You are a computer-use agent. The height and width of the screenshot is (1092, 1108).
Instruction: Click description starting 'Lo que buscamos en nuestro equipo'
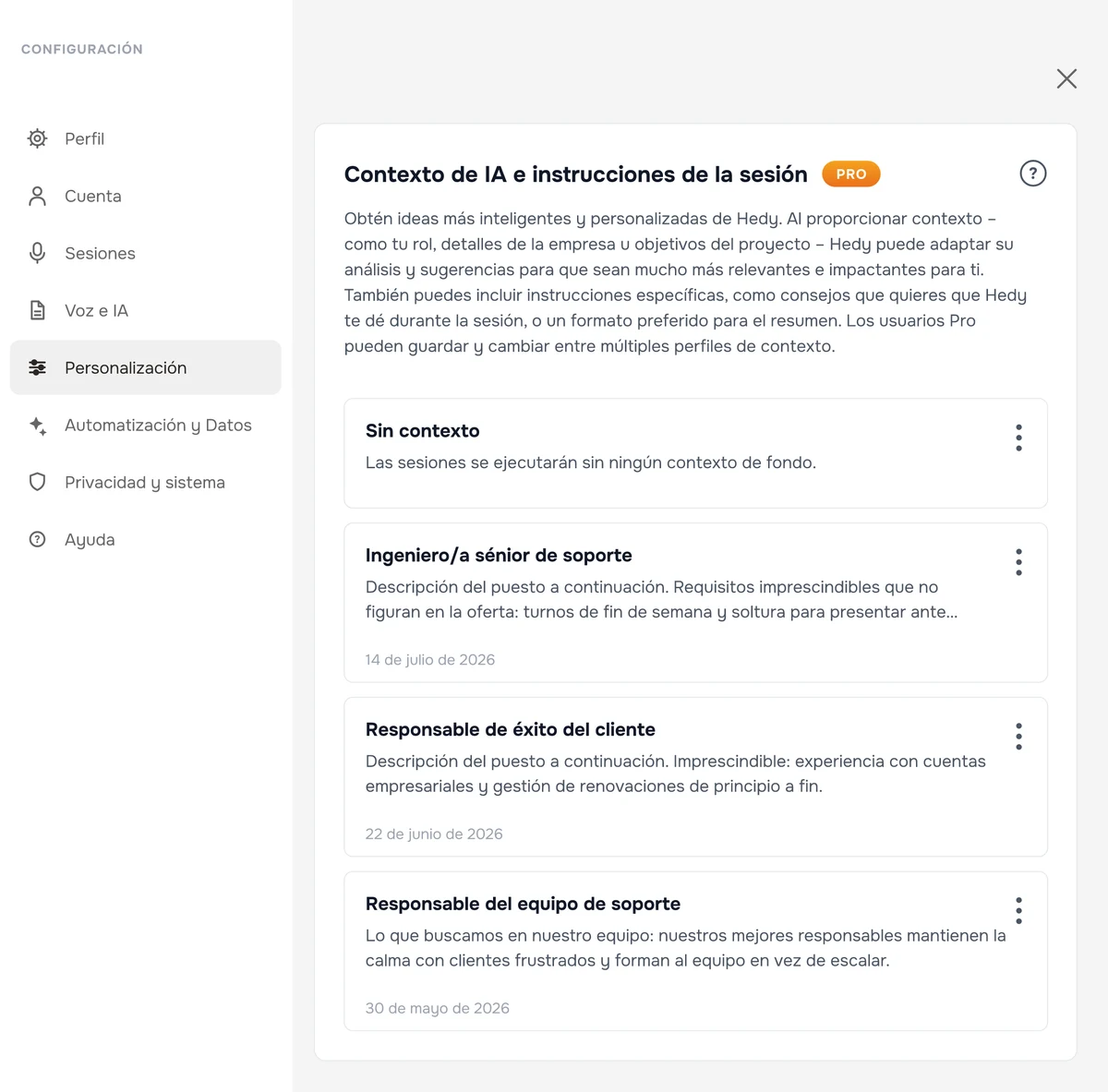coord(686,948)
